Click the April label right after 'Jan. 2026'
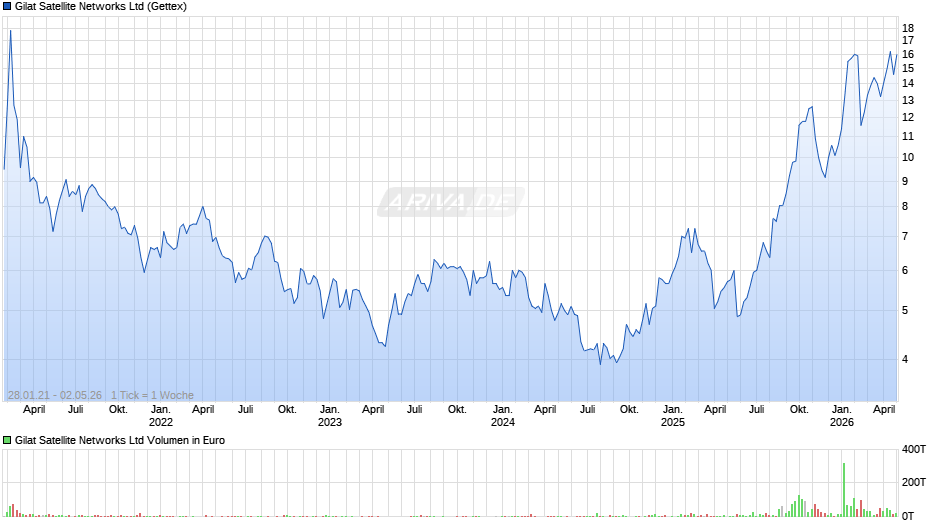940x526 pixels. click(x=884, y=410)
